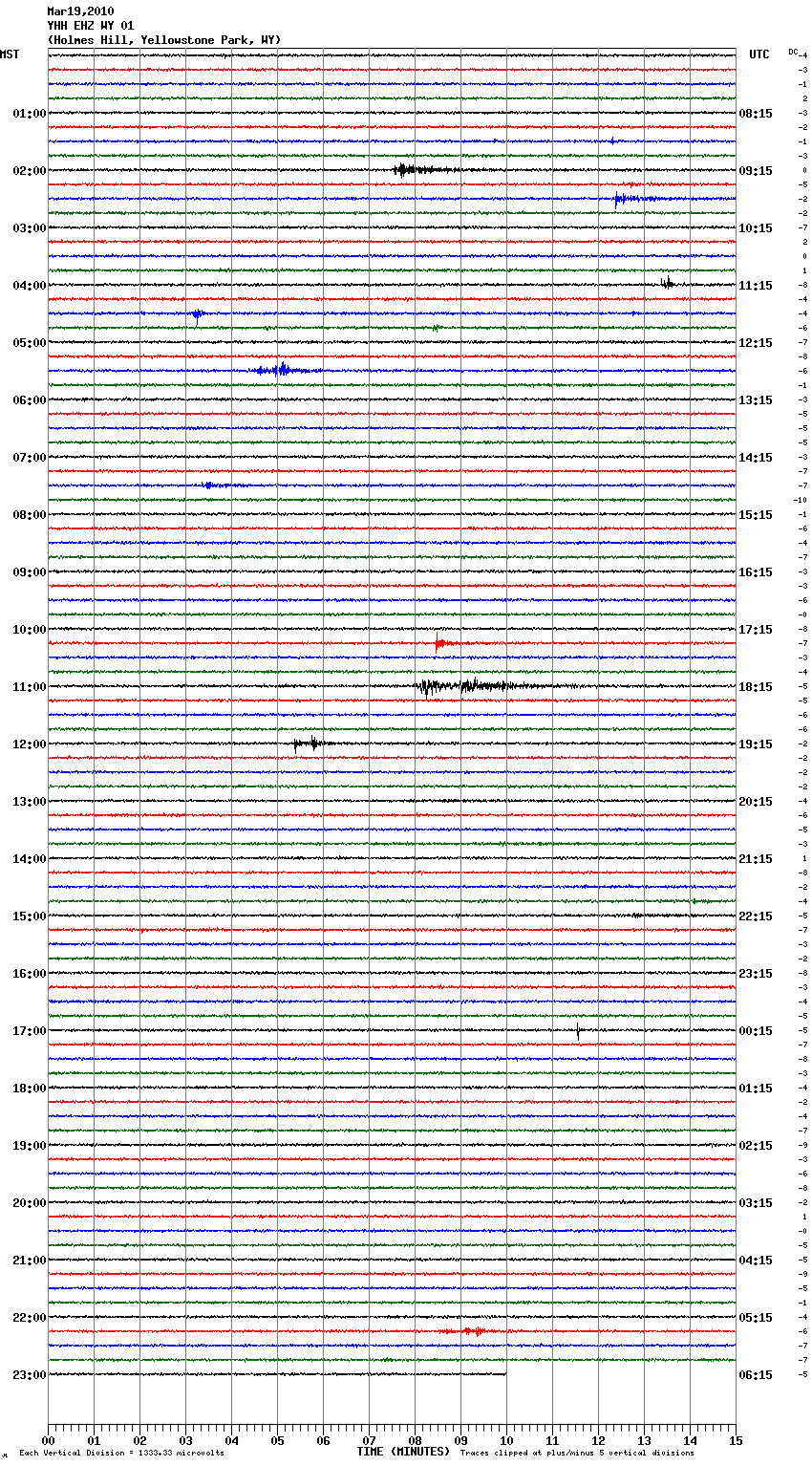Click the minute axis tick label 08
This screenshot has height=1466, width=812.
pyautogui.click(x=415, y=1440)
